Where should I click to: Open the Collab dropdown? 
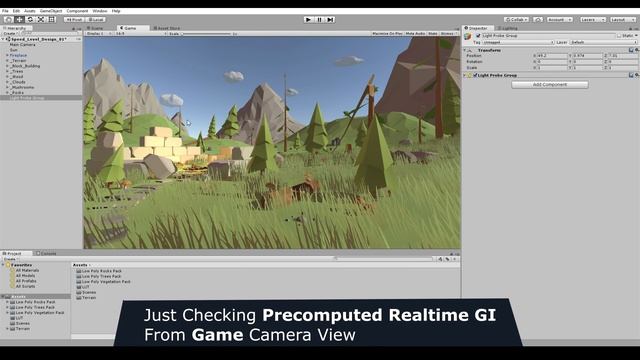(516, 20)
